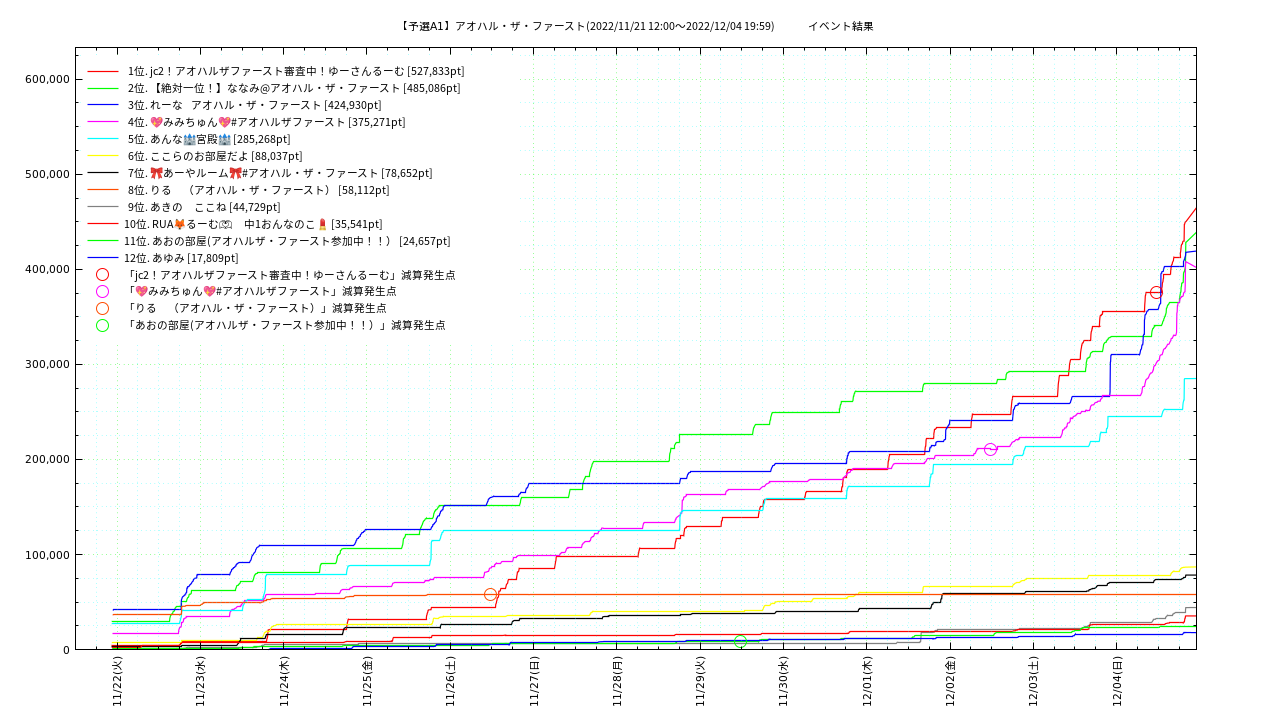
Task: Select legend entry 11位 あおの部屋 24,657pt
Action: (x=287, y=241)
